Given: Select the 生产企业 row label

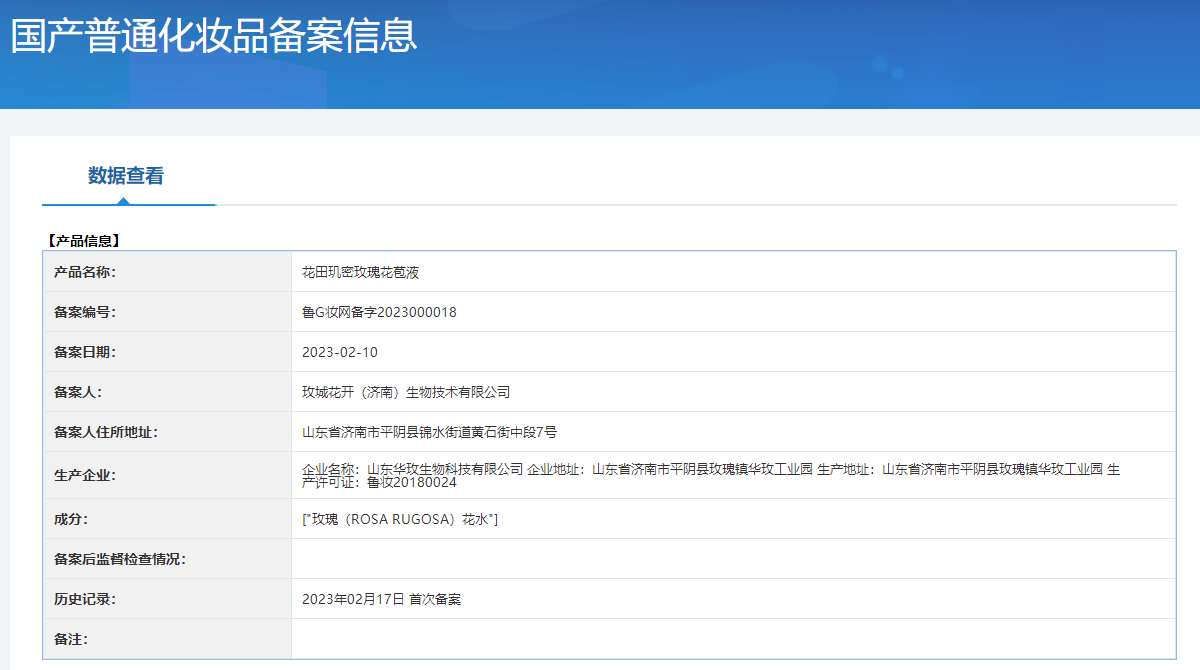Looking at the screenshot, I should (x=85, y=475).
